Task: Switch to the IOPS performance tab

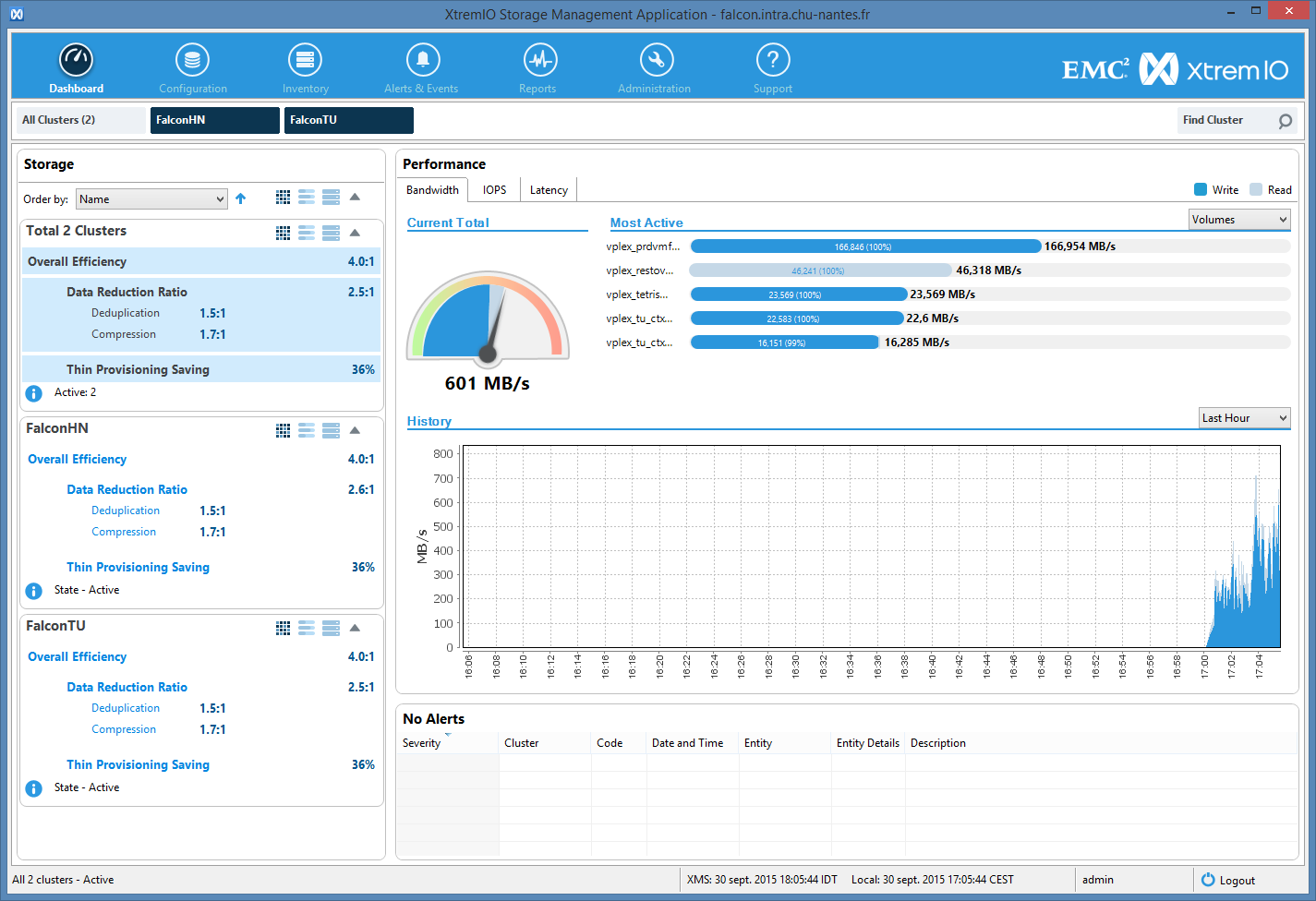Action: [x=494, y=190]
